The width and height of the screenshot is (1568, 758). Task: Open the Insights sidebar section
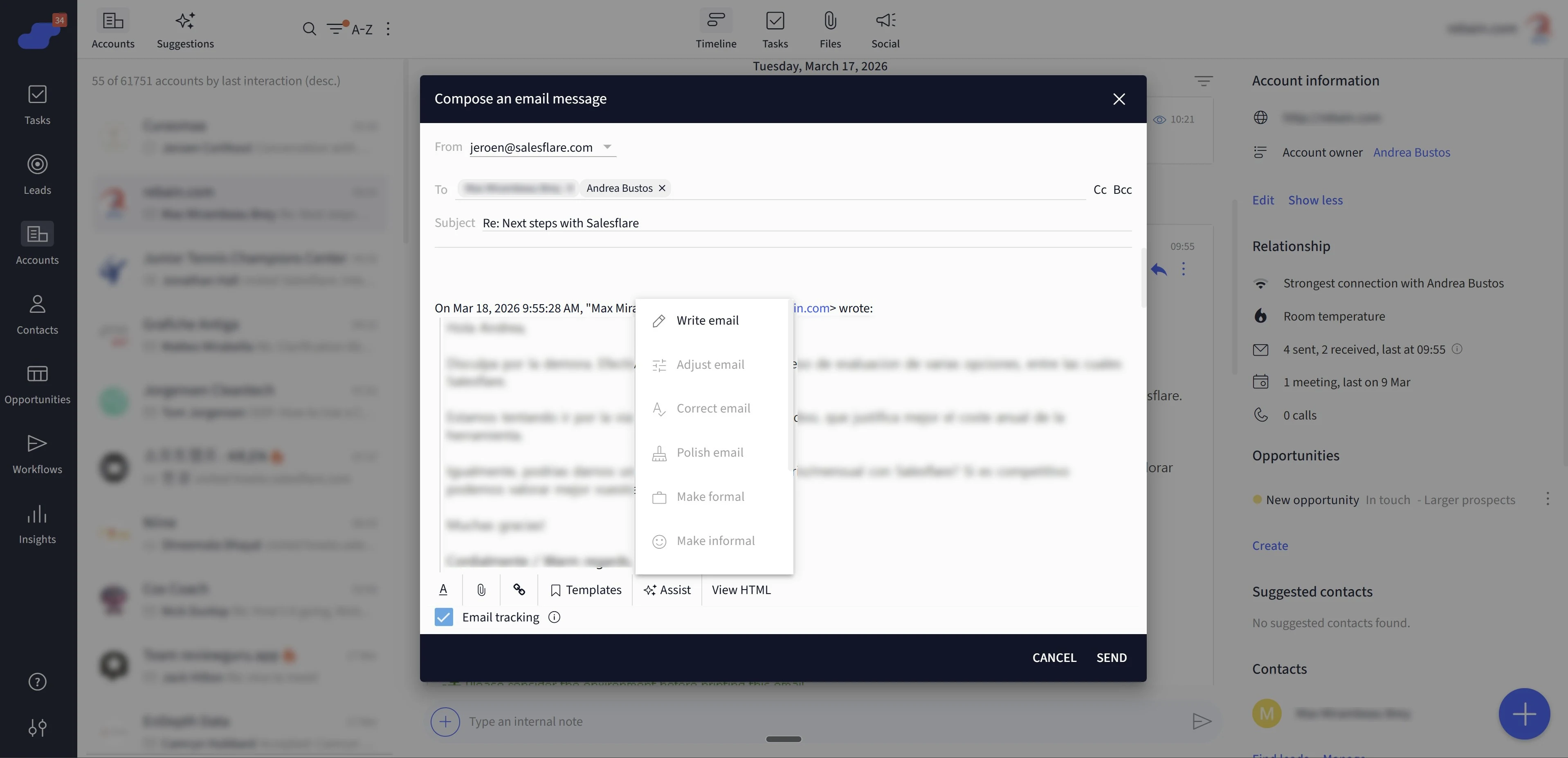tap(37, 525)
